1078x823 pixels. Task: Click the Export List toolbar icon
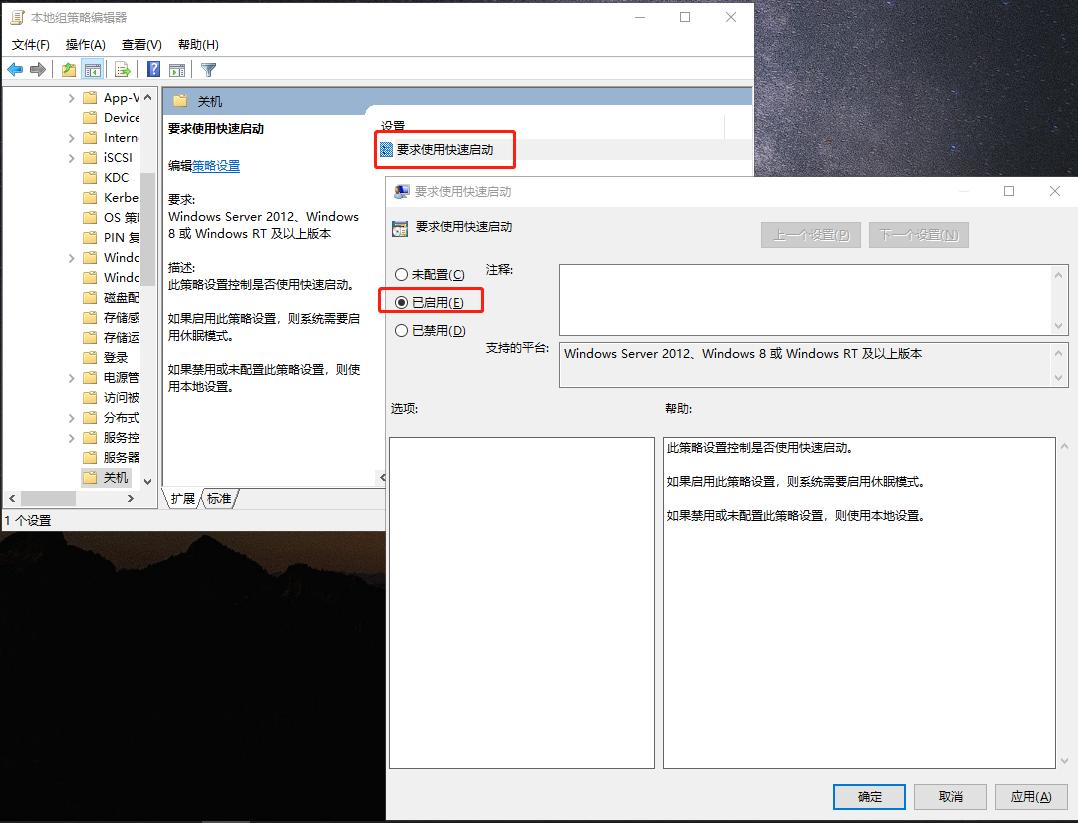(121, 69)
